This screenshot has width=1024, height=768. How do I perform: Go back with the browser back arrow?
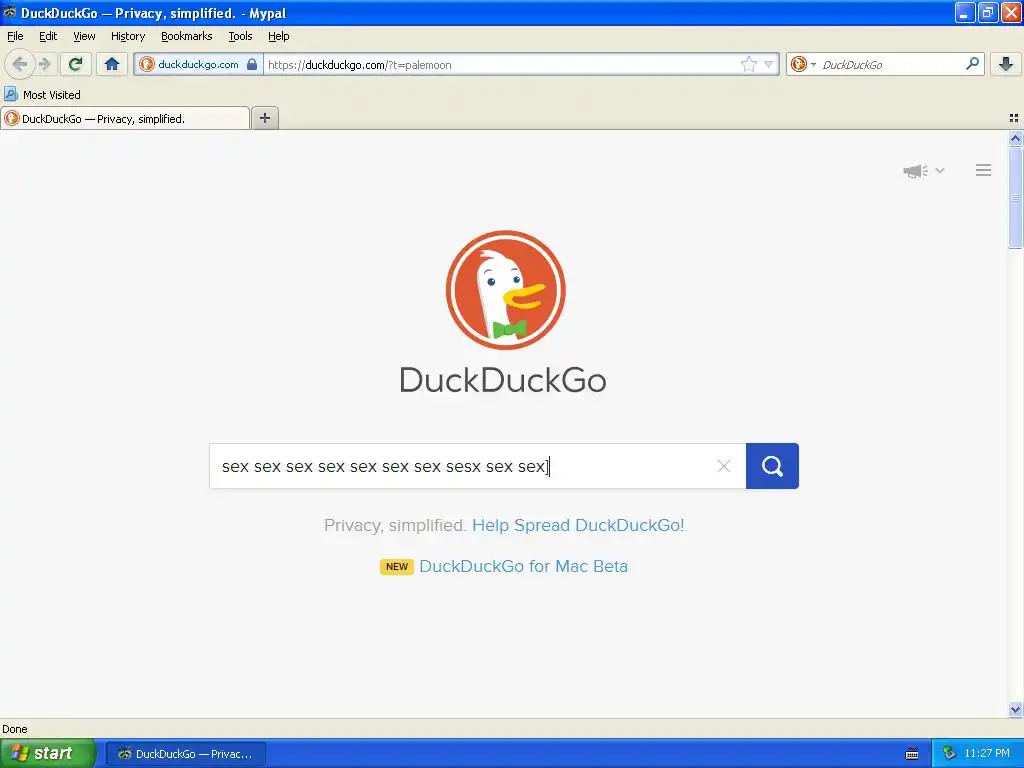pyautogui.click(x=20, y=64)
